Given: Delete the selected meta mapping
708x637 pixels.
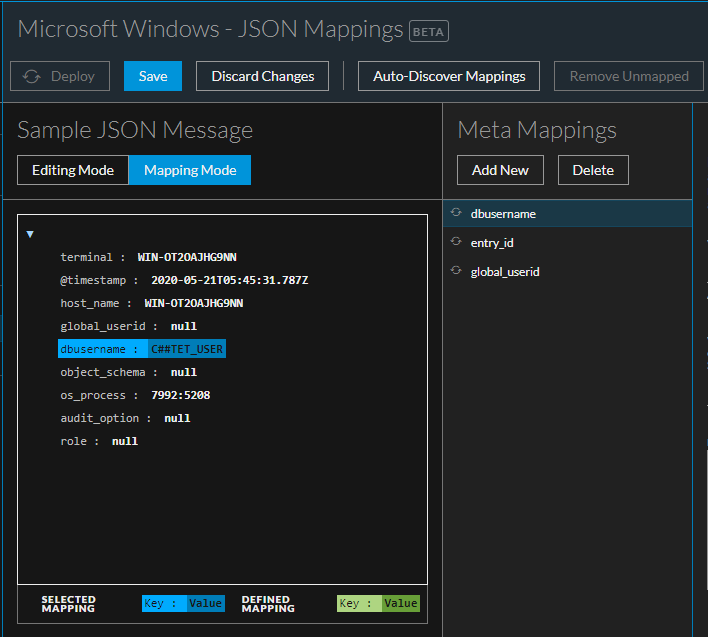Looking at the screenshot, I should [x=593, y=170].
